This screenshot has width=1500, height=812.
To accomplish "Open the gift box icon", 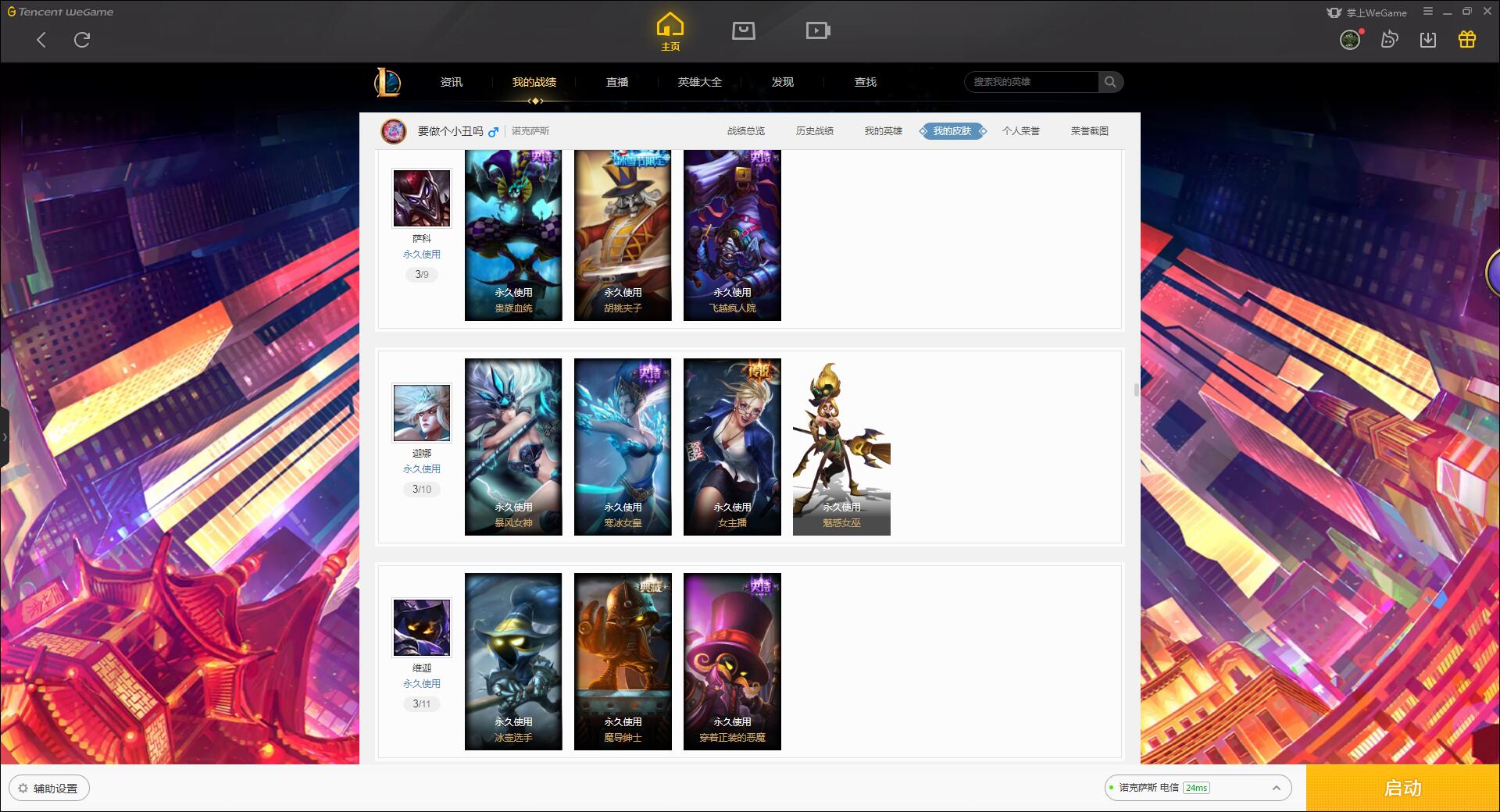I will coord(1467,39).
